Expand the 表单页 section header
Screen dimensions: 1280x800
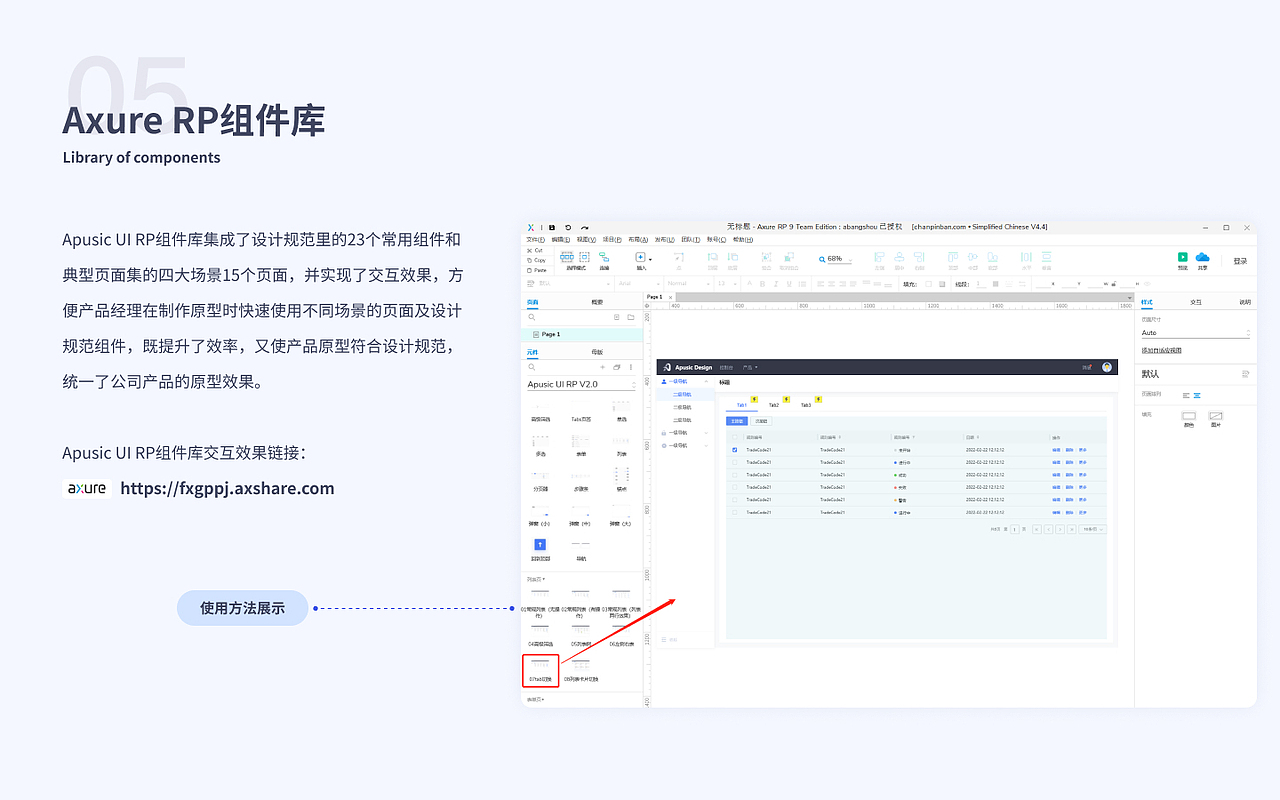pyautogui.click(x=536, y=699)
